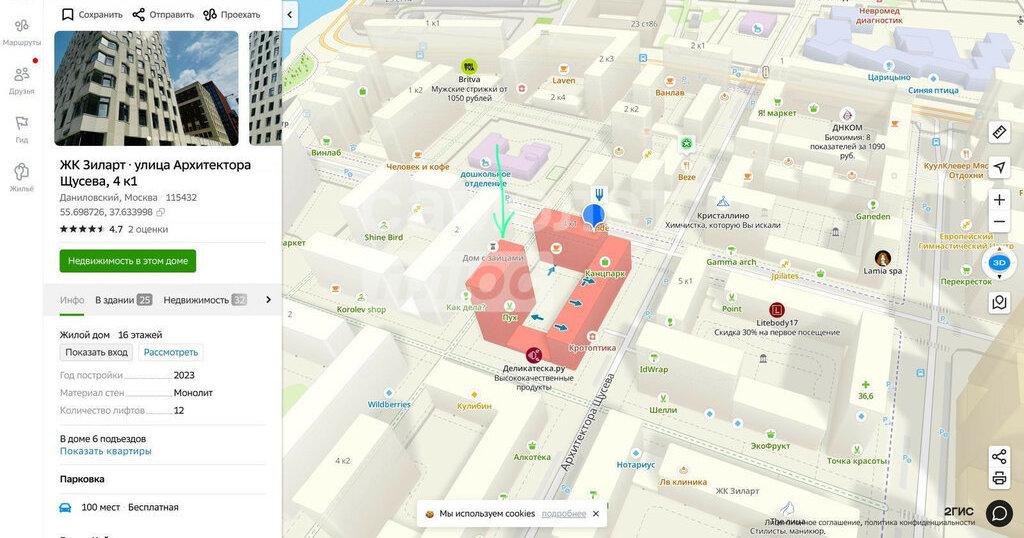Image resolution: width=1024 pixels, height=538 pixels.
Task: Switch to the В здании tab
Action: pos(123,300)
